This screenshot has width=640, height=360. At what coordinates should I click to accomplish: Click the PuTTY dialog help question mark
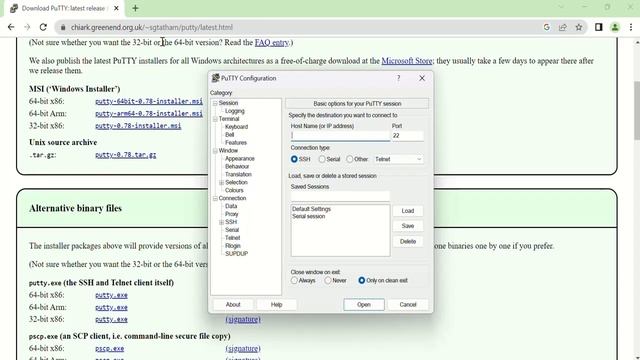point(399,78)
